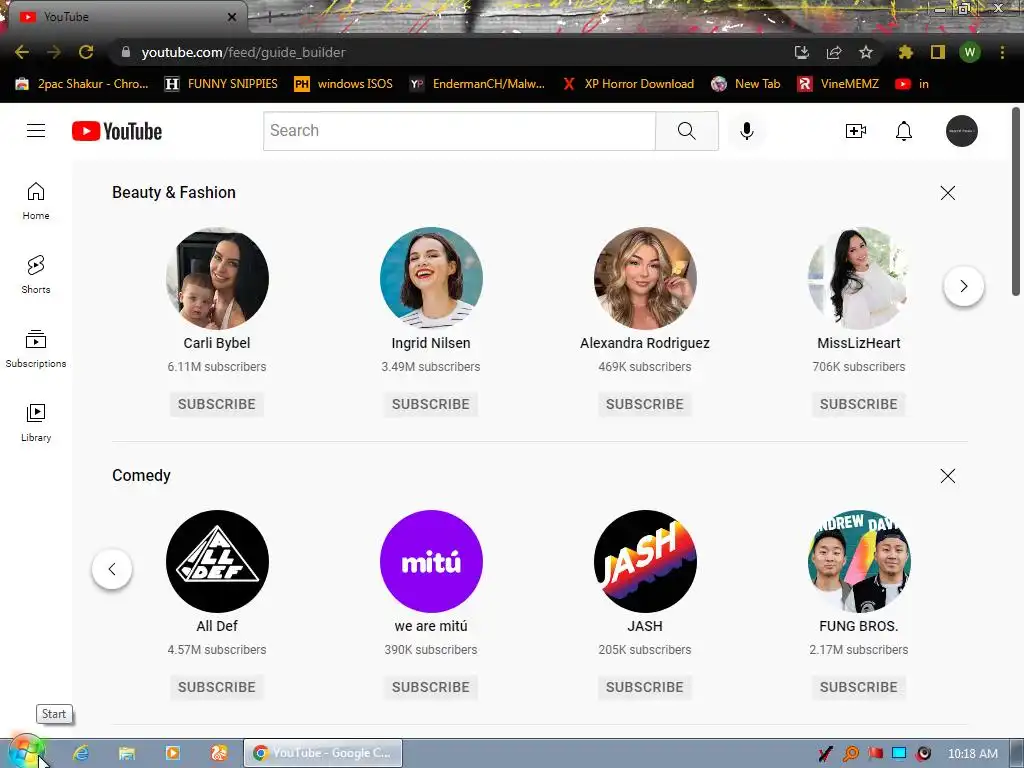
Task: Open All Def channel logo
Action: point(217,561)
